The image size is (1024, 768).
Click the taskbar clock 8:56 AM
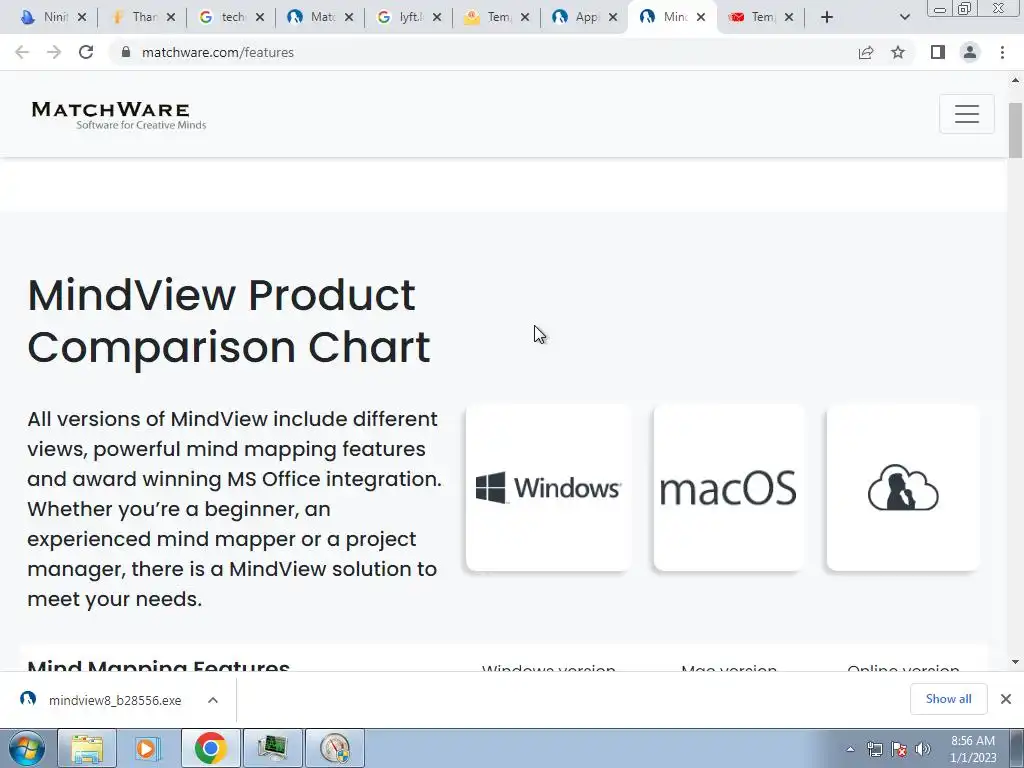(x=973, y=749)
